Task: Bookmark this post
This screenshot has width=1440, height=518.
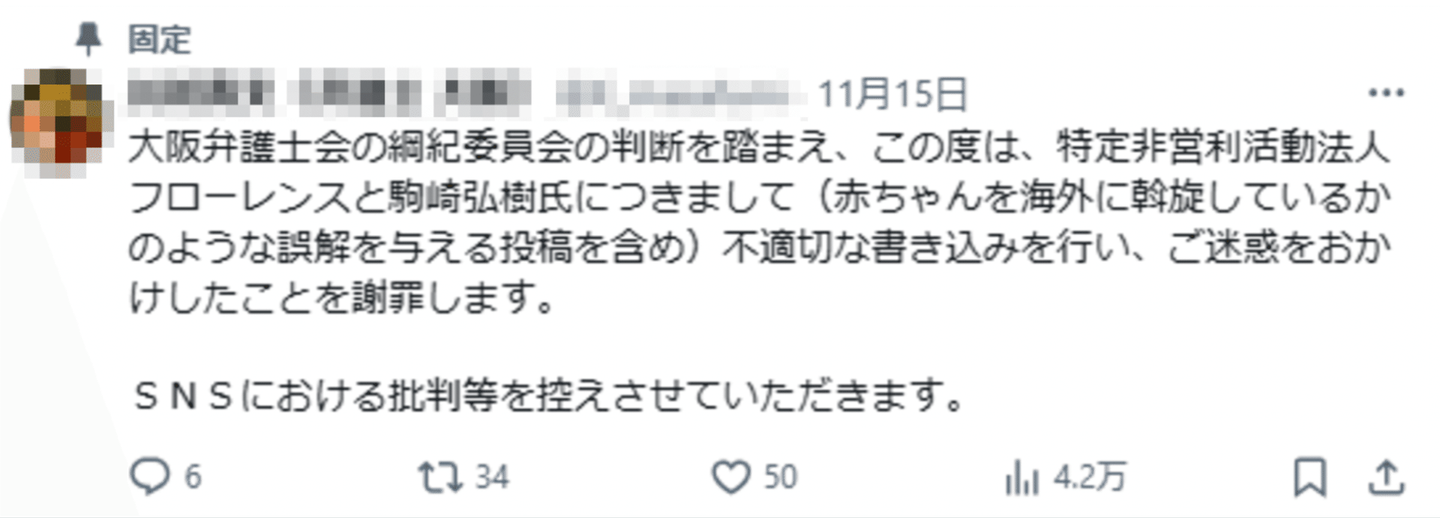Action: coord(1309,478)
